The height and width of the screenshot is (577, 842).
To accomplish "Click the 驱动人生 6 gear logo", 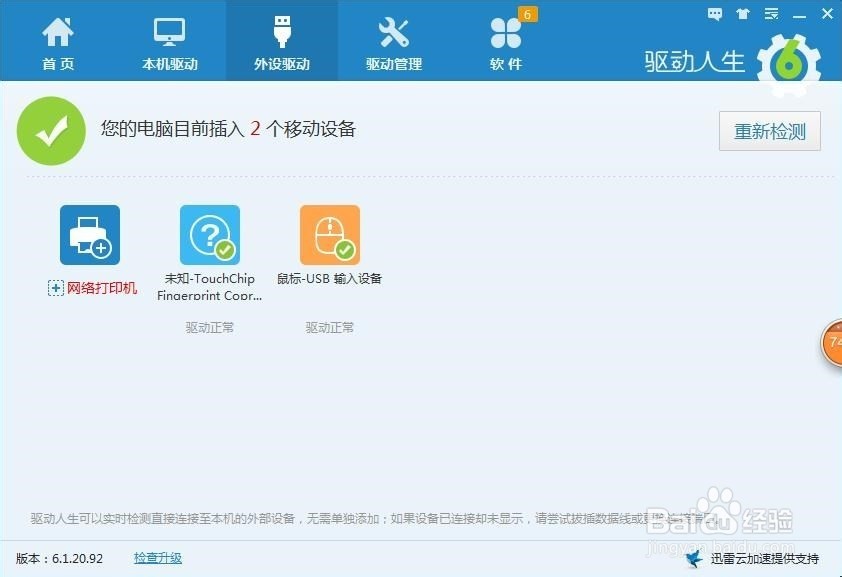I will [789, 65].
